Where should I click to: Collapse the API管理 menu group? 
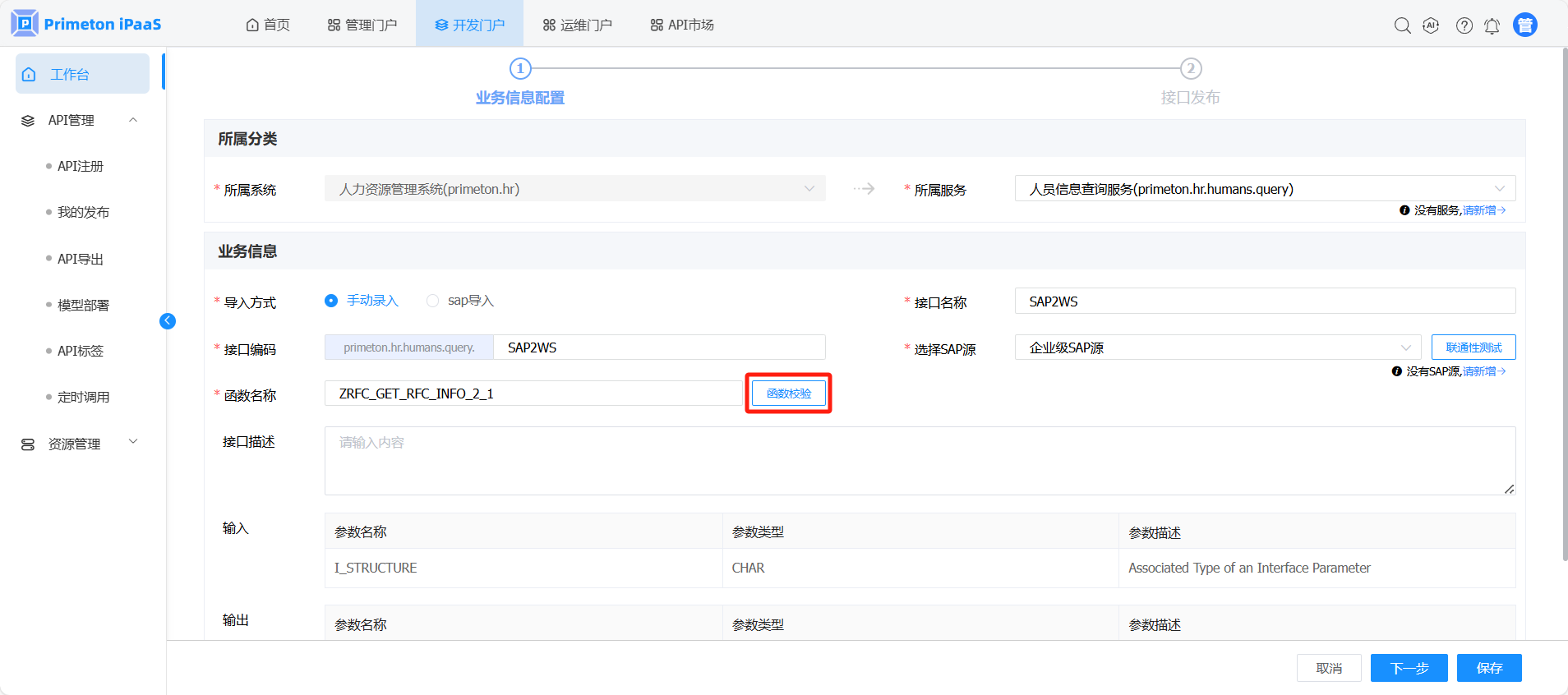(133, 121)
